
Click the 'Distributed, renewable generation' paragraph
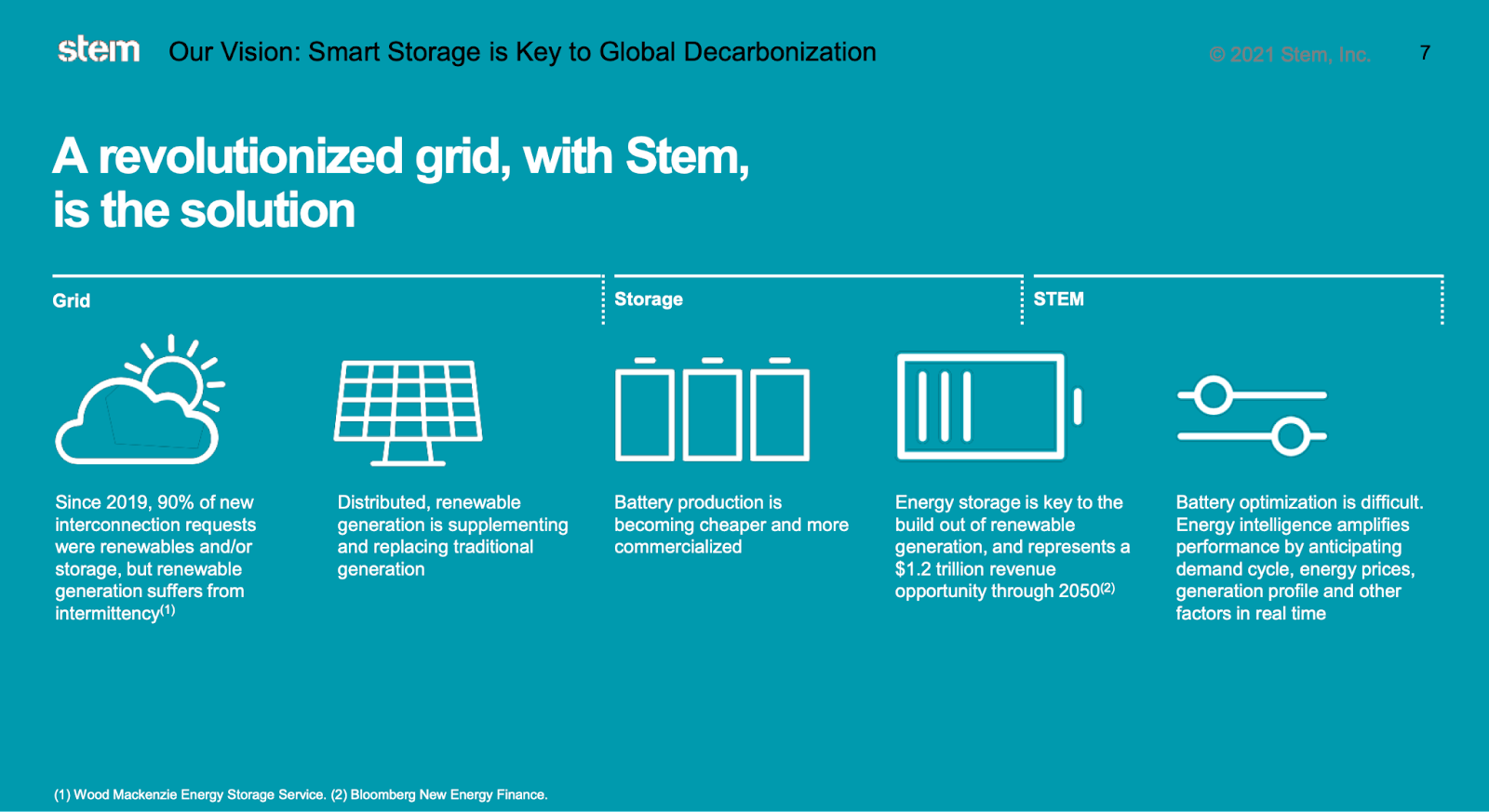point(452,536)
